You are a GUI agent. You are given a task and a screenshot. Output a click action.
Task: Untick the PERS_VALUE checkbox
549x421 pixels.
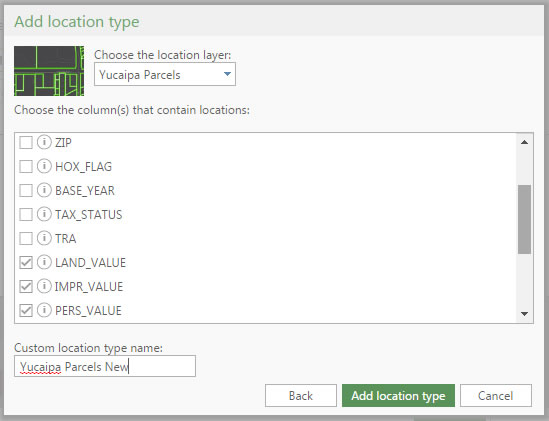[26, 310]
